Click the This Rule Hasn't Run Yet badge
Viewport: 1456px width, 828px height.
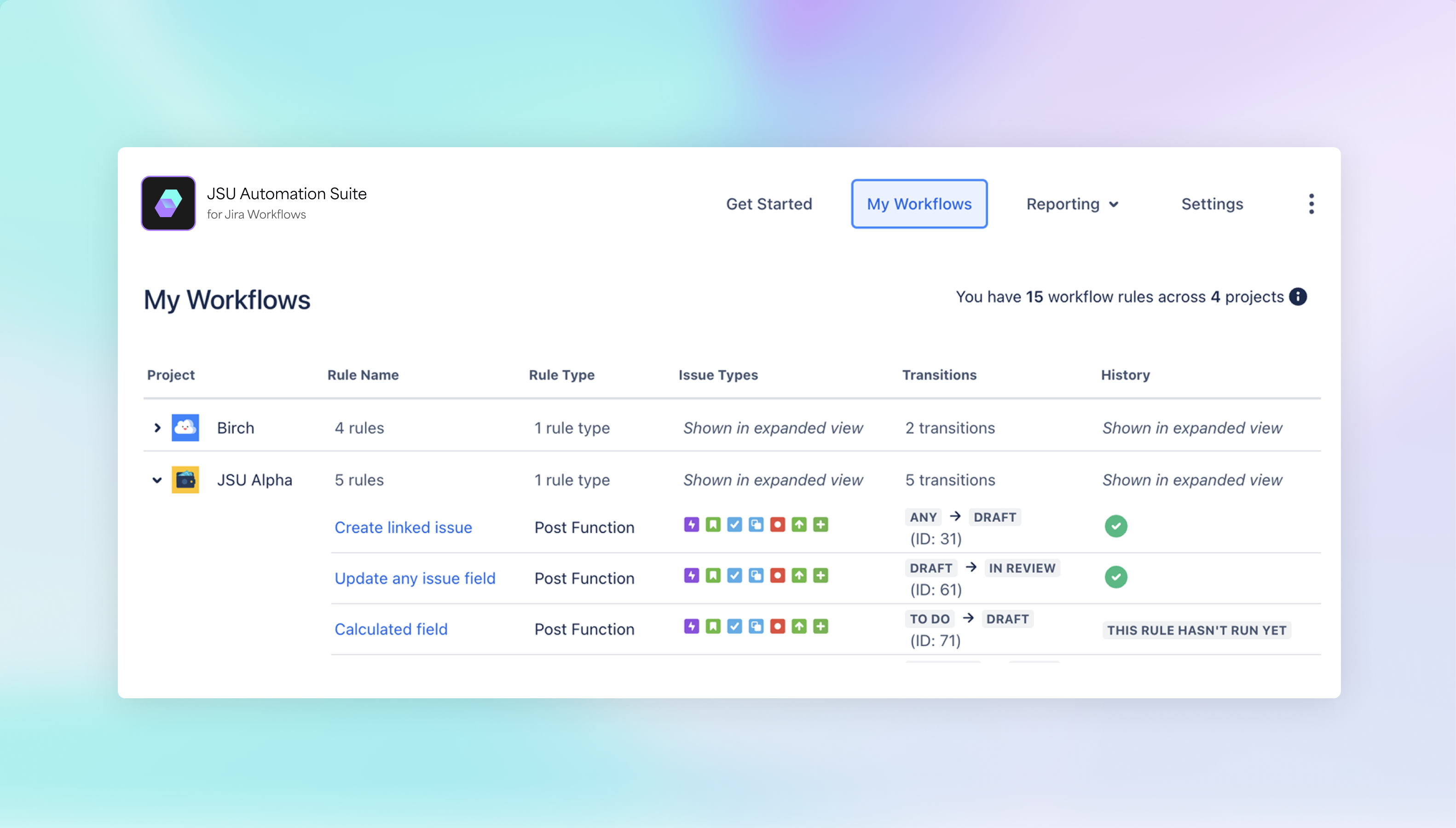1196,630
